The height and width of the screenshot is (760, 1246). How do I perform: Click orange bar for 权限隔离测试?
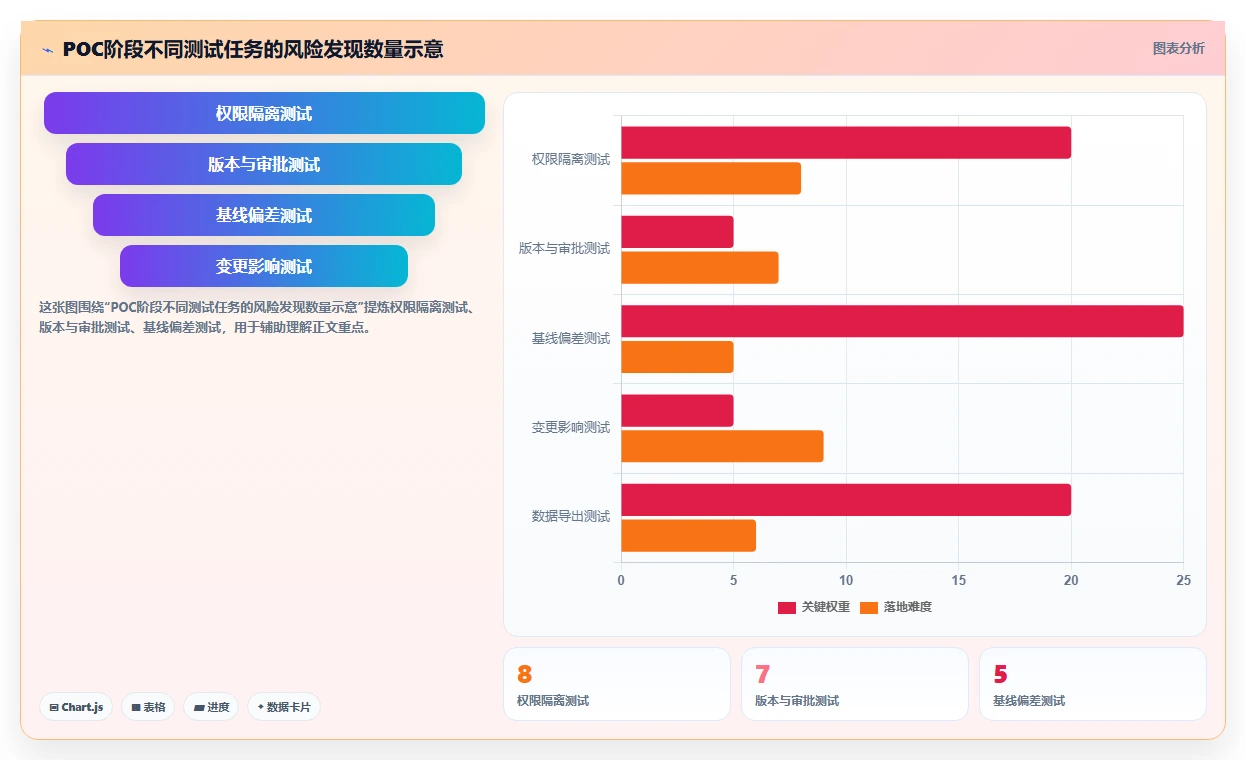tap(711, 178)
